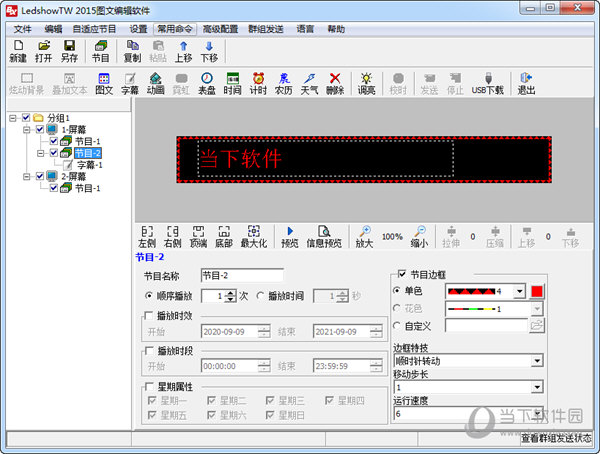Open the 群组发送 menu
Image resolution: width=600 pixels, height=454 pixels.
(x=267, y=30)
